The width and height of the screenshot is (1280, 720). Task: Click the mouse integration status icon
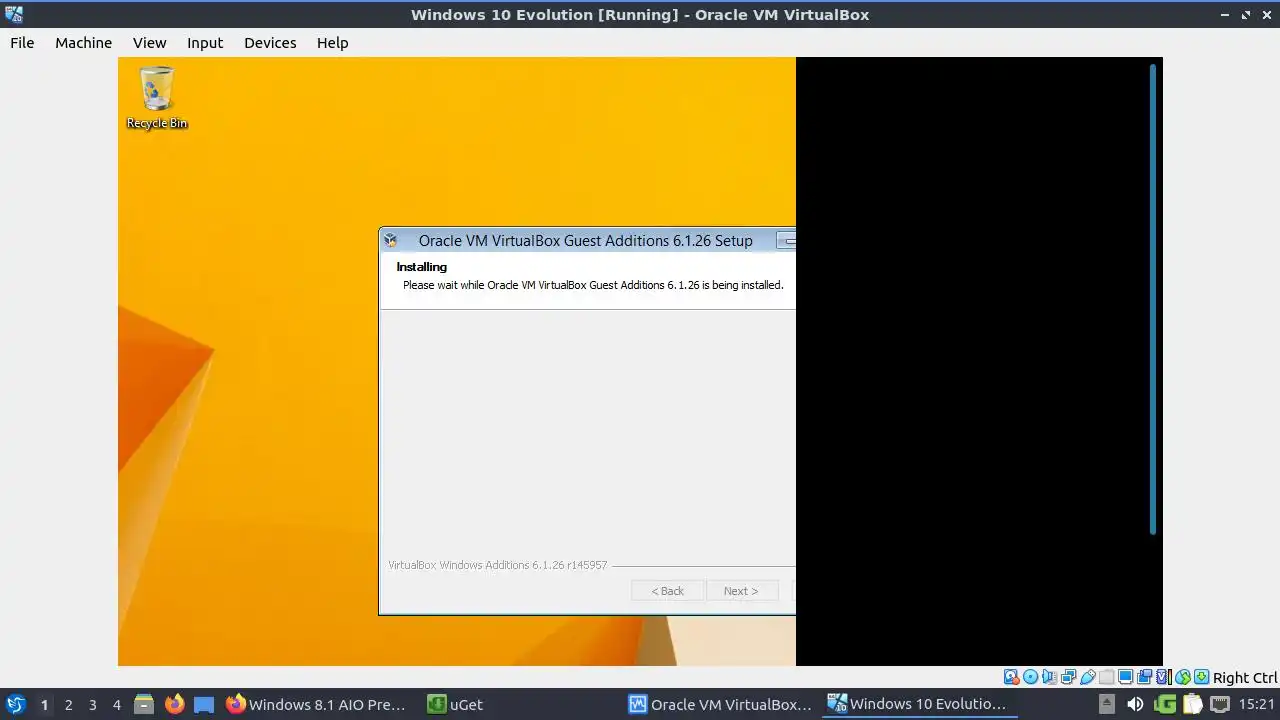click(1183, 677)
